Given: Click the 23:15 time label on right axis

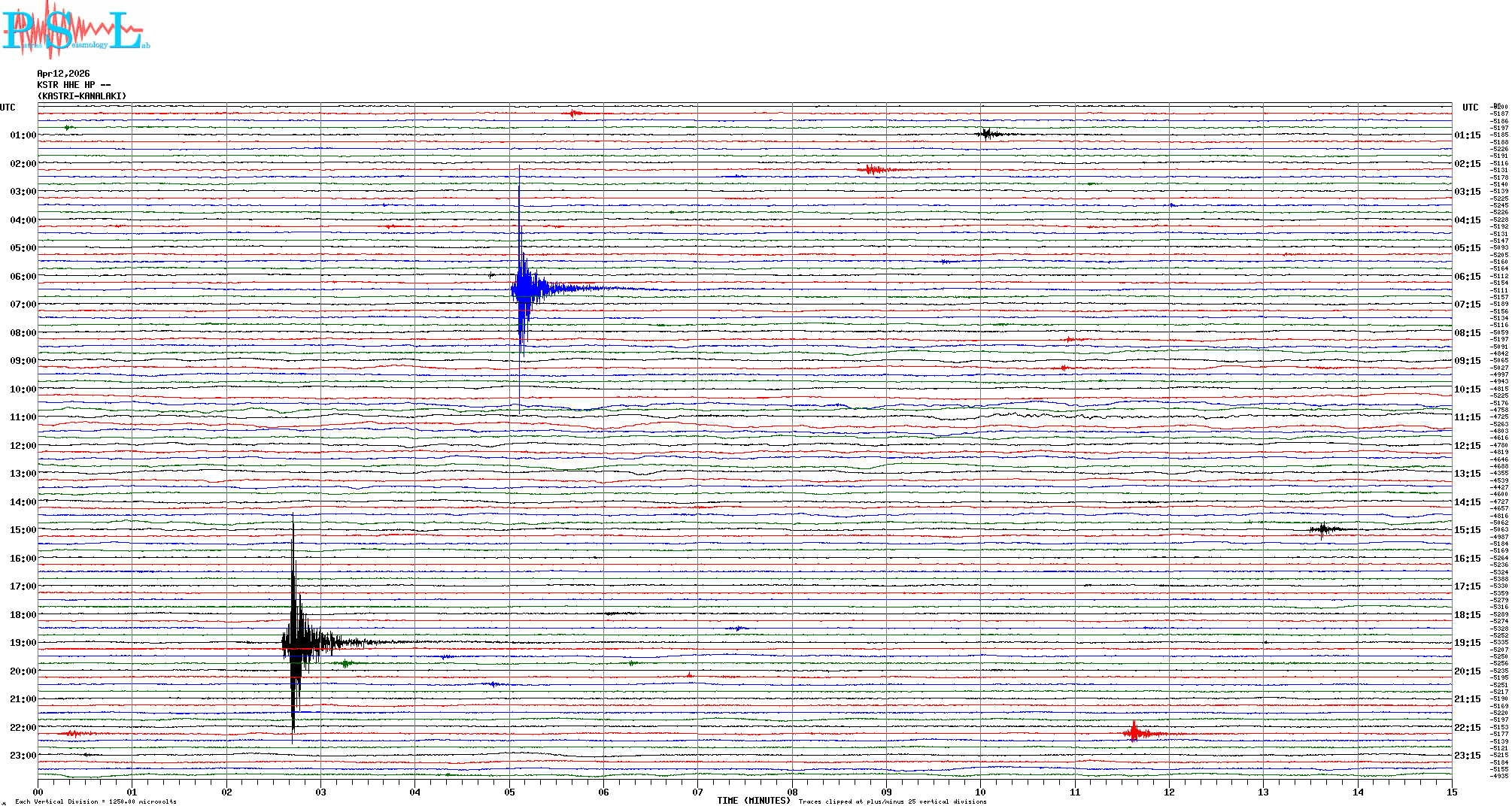Looking at the screenshot, I should tap(1467, 756).
